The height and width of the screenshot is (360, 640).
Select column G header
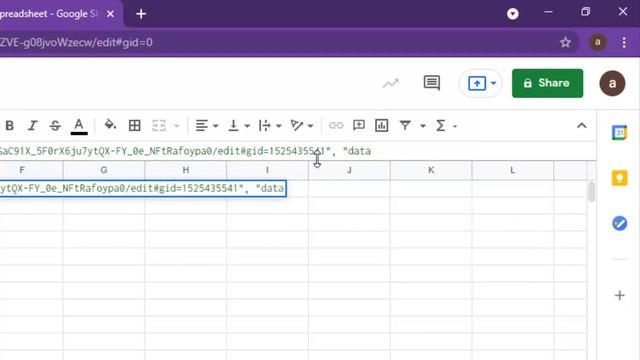click(x=104, y=170)
